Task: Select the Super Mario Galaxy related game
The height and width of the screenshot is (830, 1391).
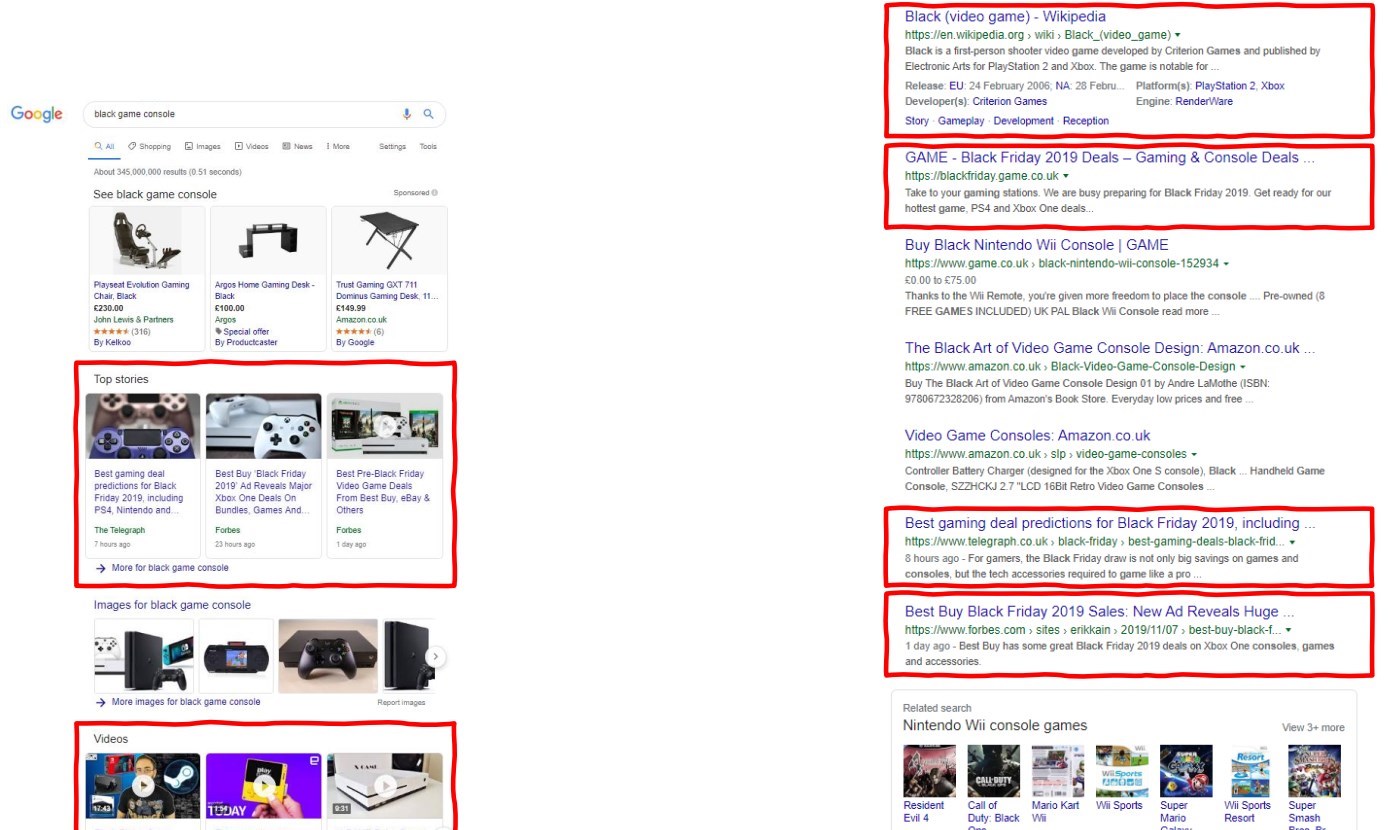Action: click(x=1186, y=786)
